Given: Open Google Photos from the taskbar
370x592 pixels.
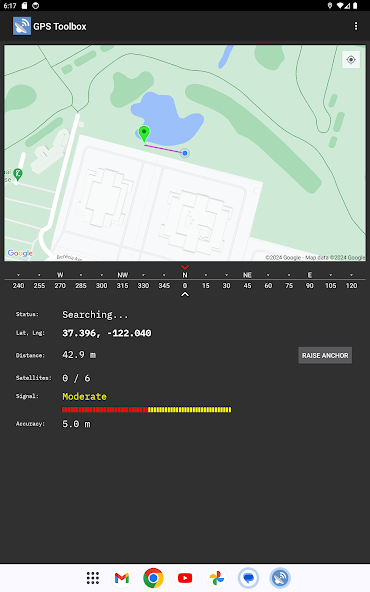Looking at the screenshot, I should 217,578.
